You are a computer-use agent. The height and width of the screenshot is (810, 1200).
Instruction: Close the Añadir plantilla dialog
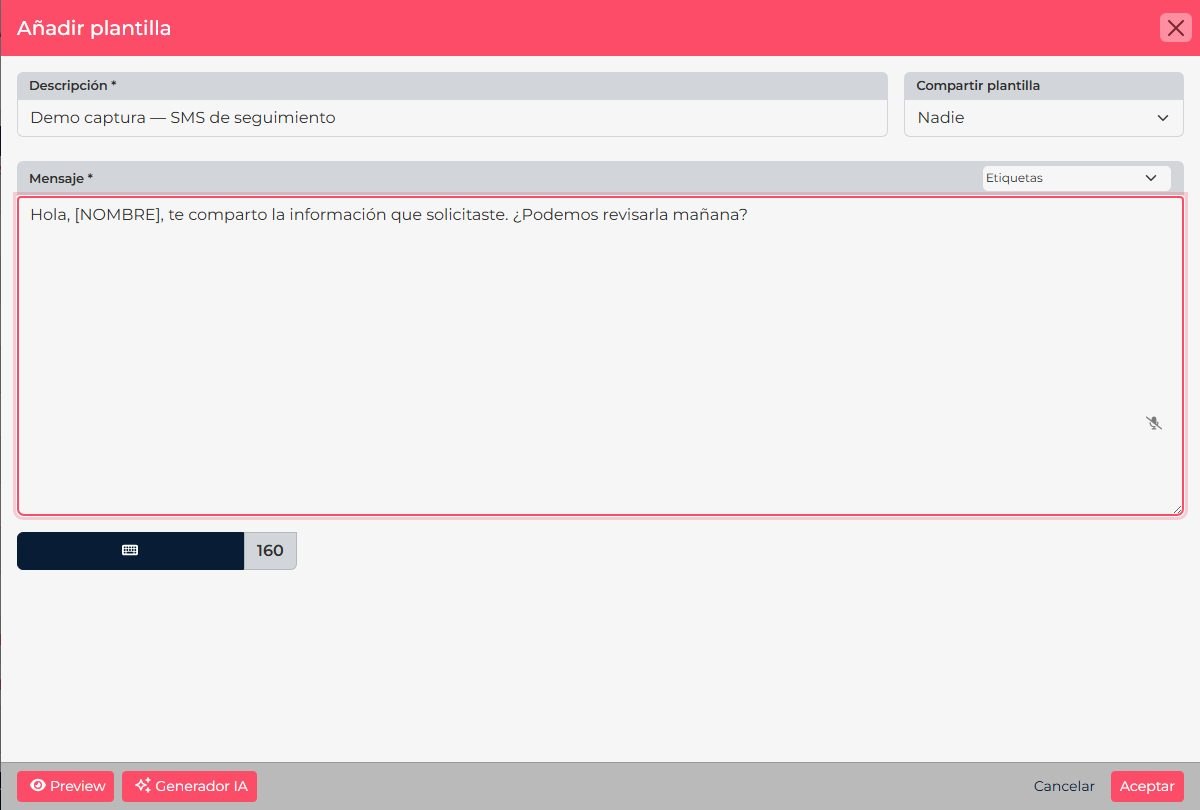1174,27
